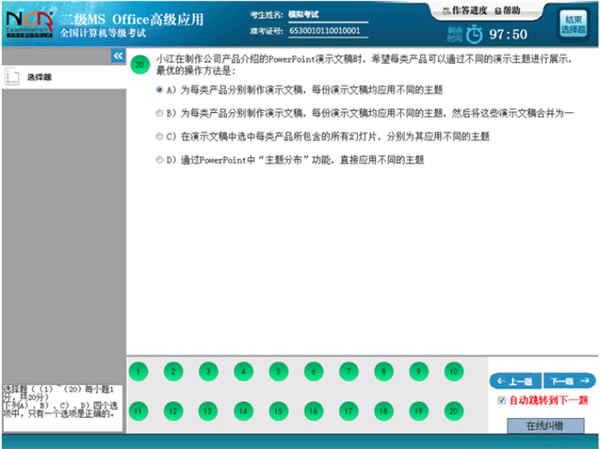
Task: Open the 作答进度 progress view
Action: 465,11
